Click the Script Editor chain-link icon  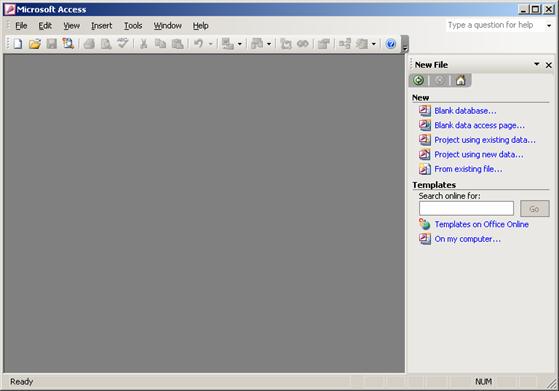(303, 44)
